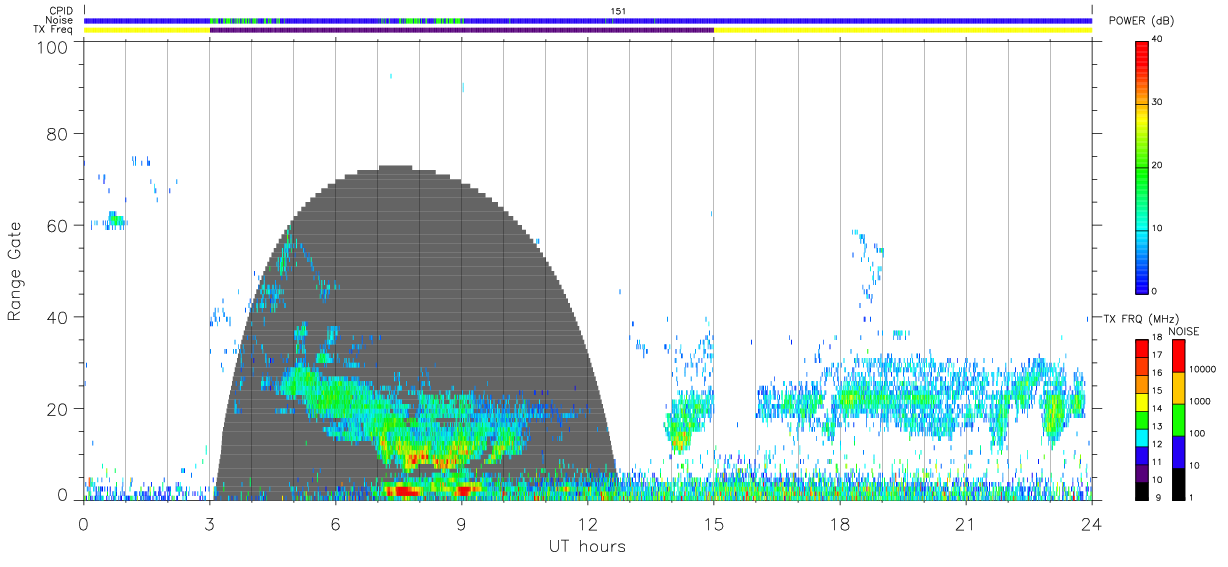
Task: Click the 'POWER (dB)' legend title
Action: 1142,20
